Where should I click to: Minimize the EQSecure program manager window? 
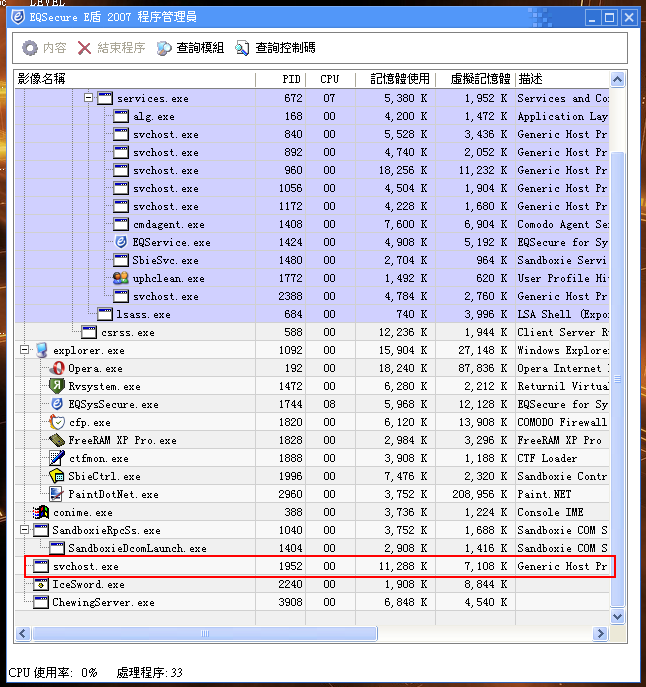click(592, 18)
